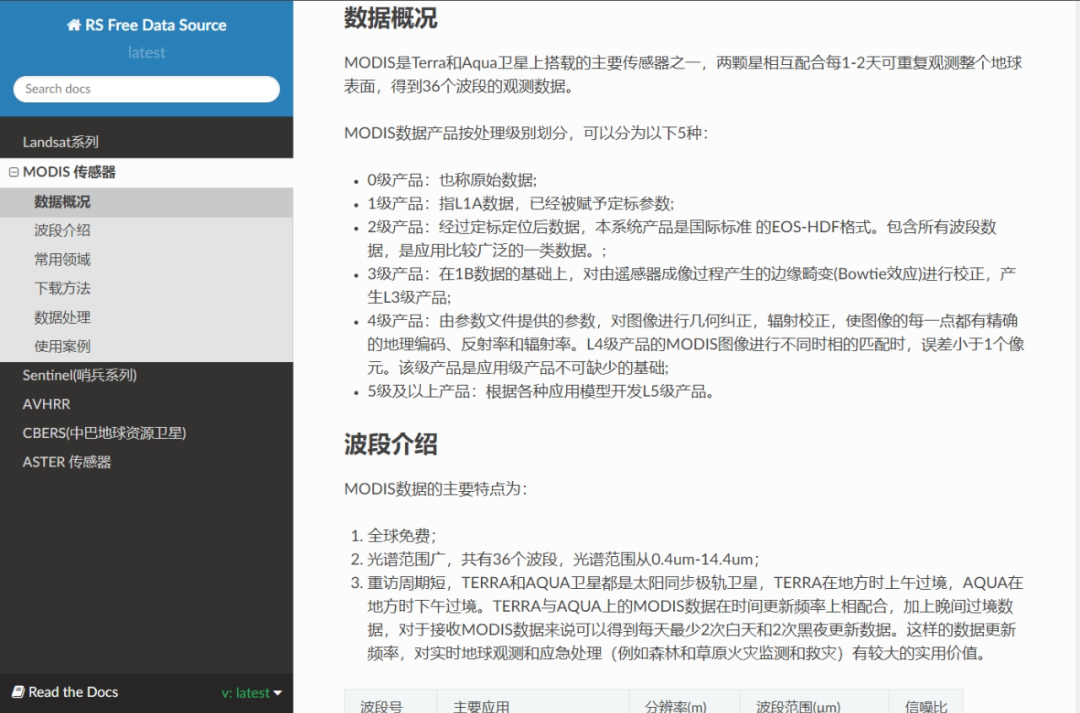The height and width of the screenshot is (713, 1080).
Task: Open the RS Free Data Source home link
Action: (147, 25)
